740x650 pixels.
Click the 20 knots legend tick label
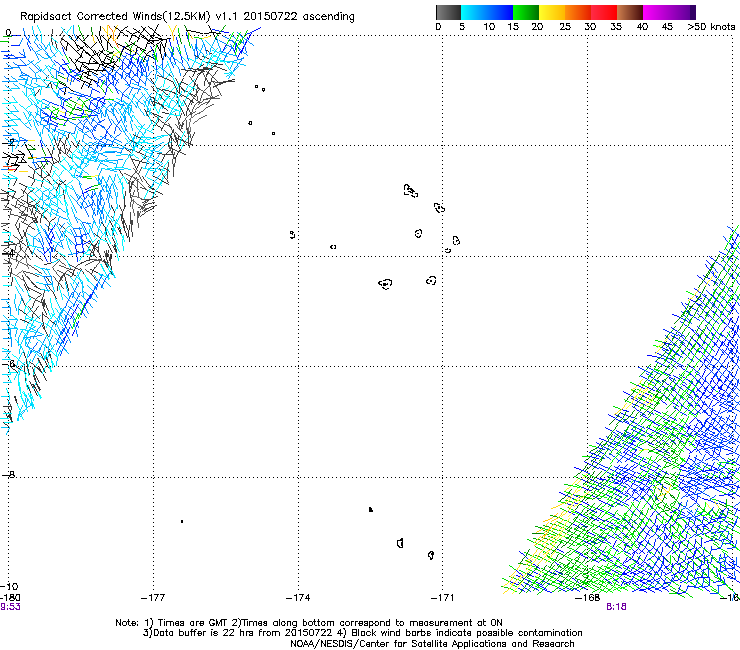tap(537, 27)
